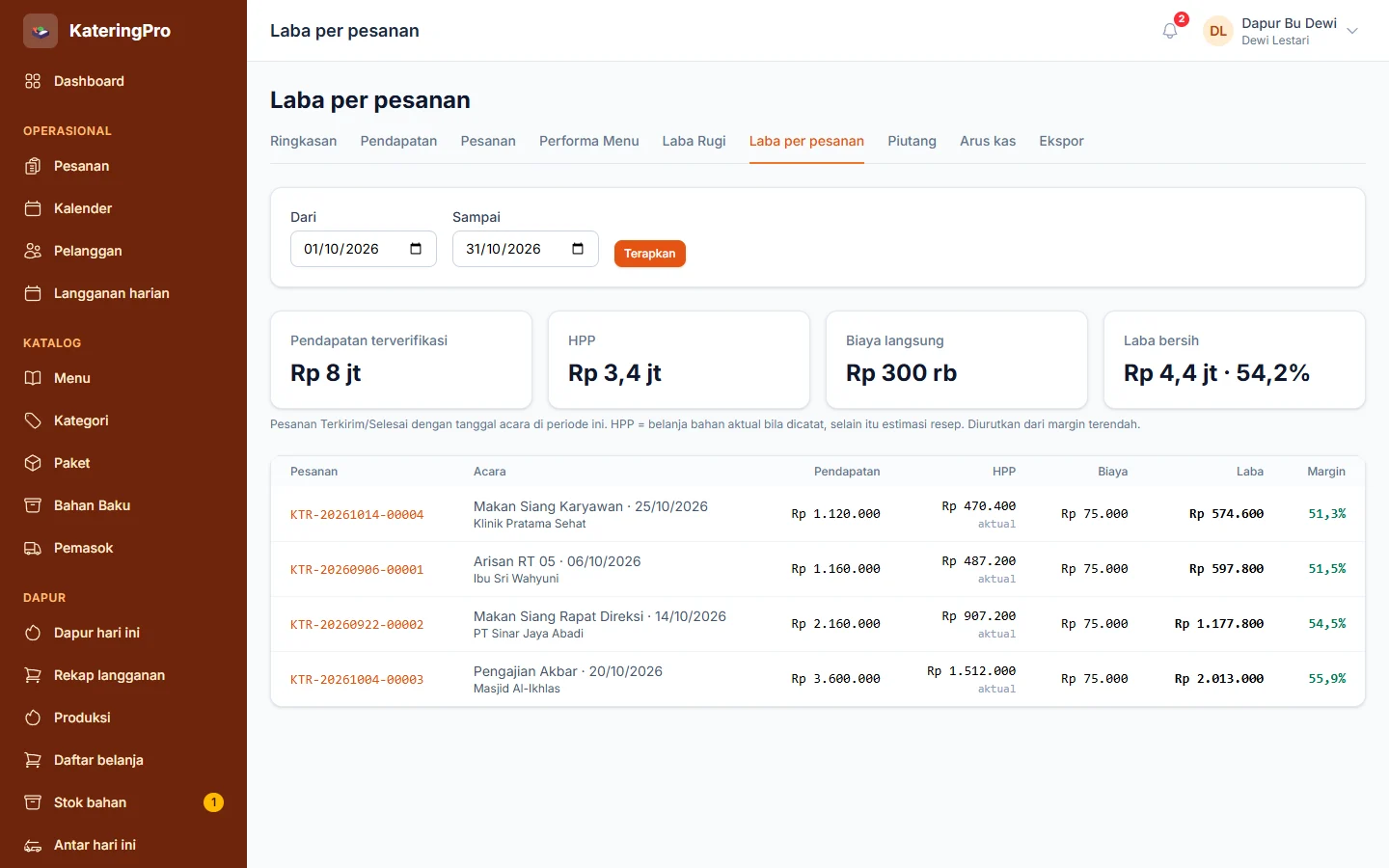Open order KTR-20260922-00002
Image resolution: width=1389 pixels, height=868 pixels.
(x=357, y=625)
